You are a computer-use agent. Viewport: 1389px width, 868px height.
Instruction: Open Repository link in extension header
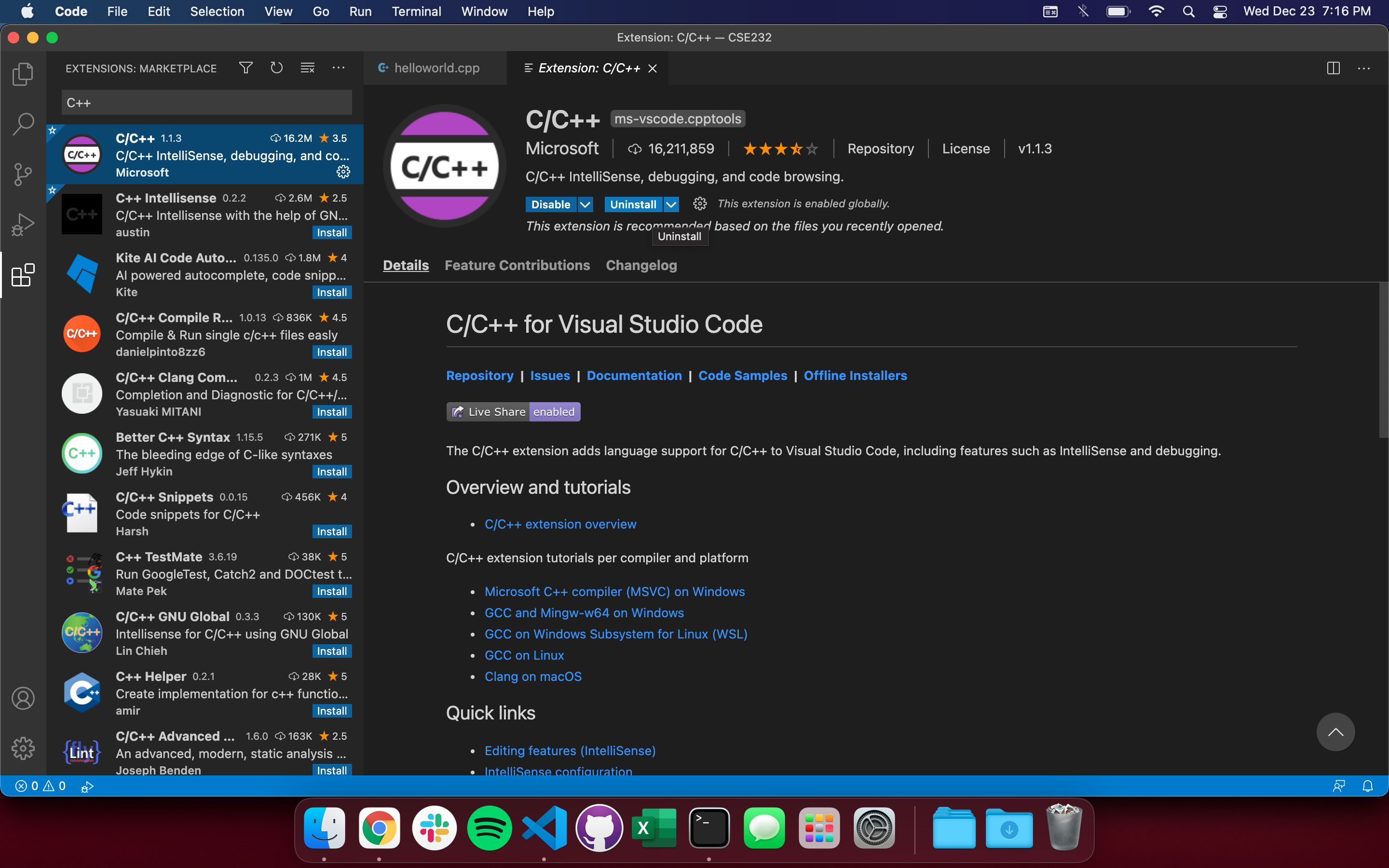pyautogui.click(x=881, y=149)
